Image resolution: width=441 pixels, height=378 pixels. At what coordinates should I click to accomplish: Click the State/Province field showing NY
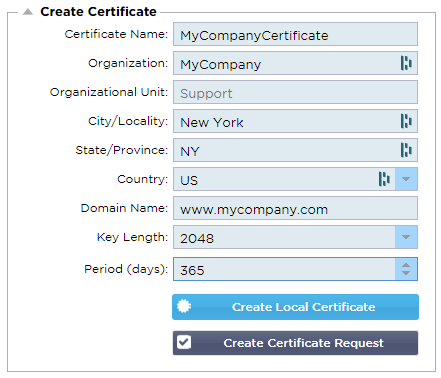[287, 150]
